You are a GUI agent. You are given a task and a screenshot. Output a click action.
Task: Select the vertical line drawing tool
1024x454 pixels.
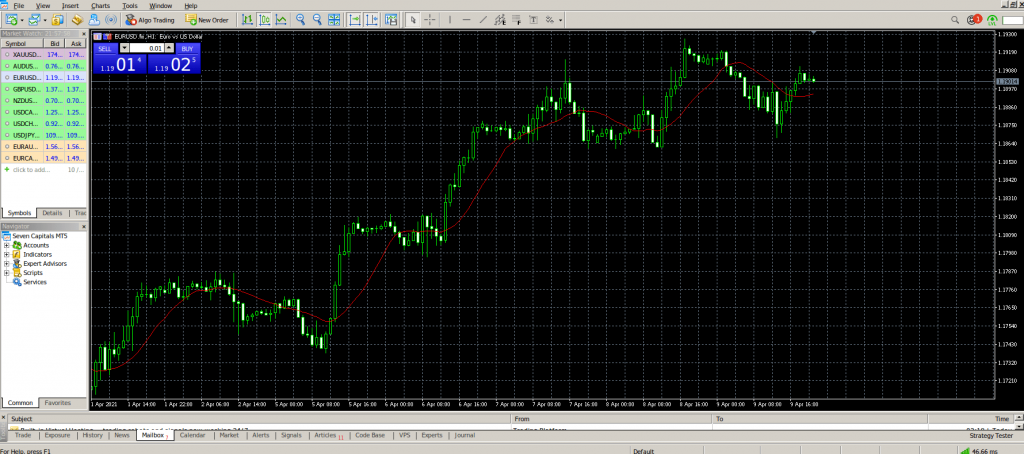pyautogui.click(x=449, y=20)
